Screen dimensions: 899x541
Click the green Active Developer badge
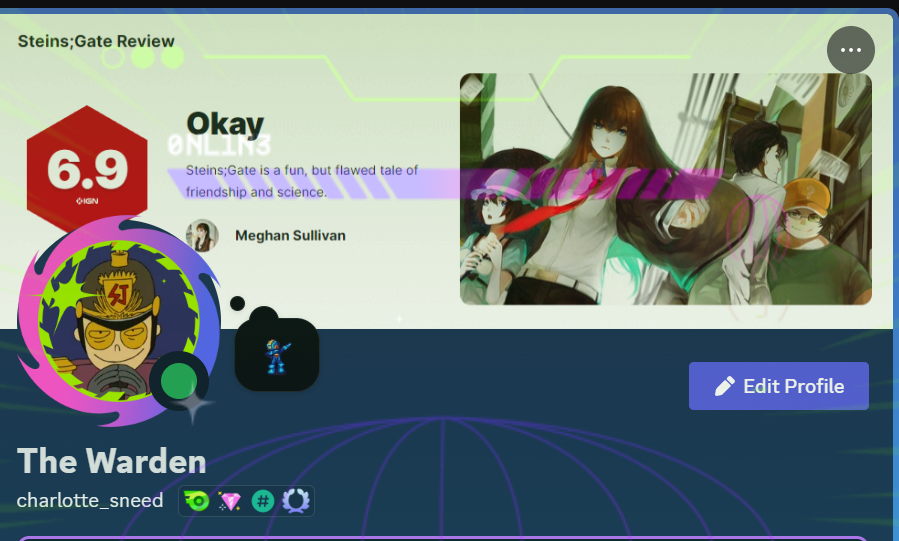coord(197,501)
